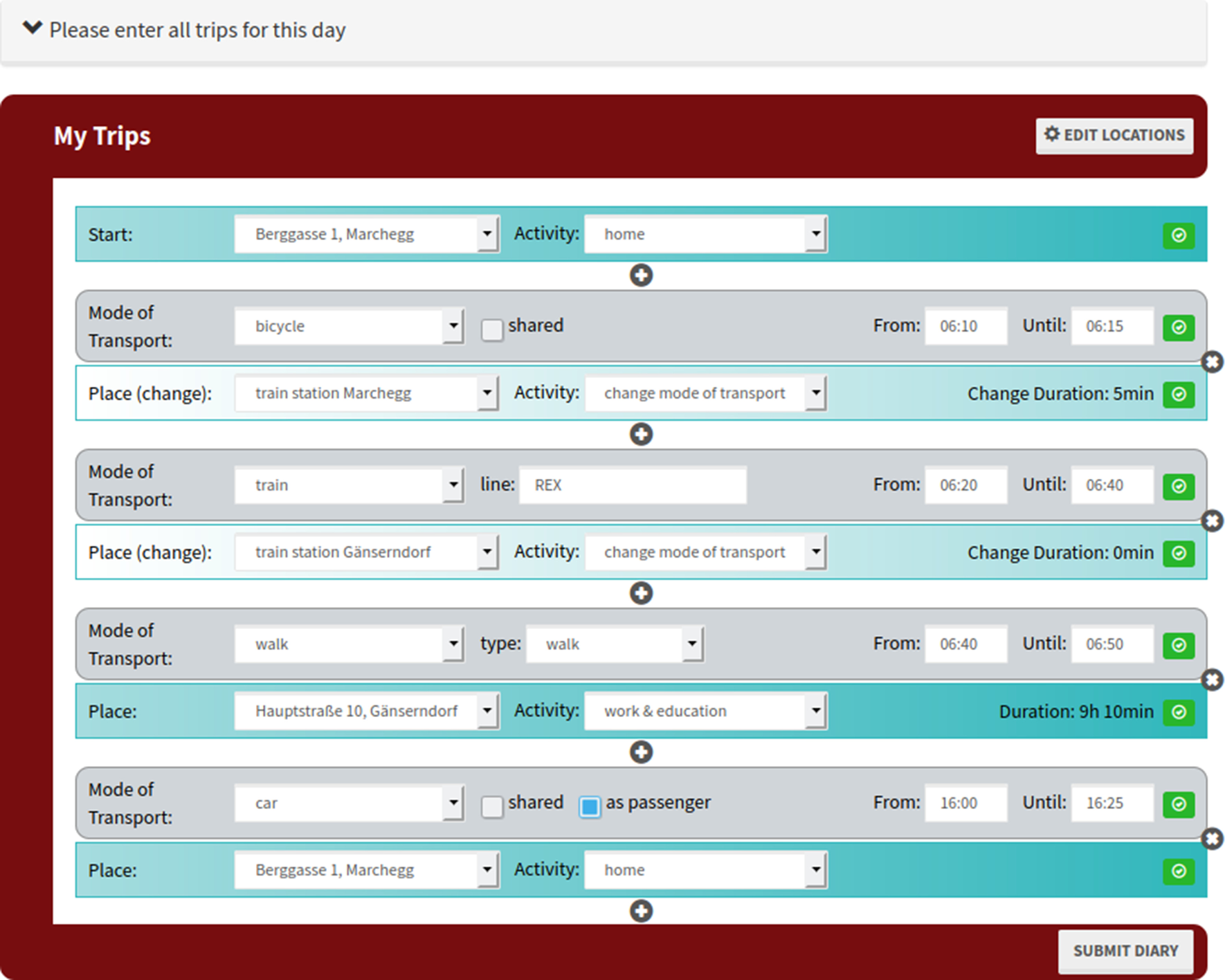Click green check icon on car row
The image size is (1225, 980).
[x=1179, y=804]
